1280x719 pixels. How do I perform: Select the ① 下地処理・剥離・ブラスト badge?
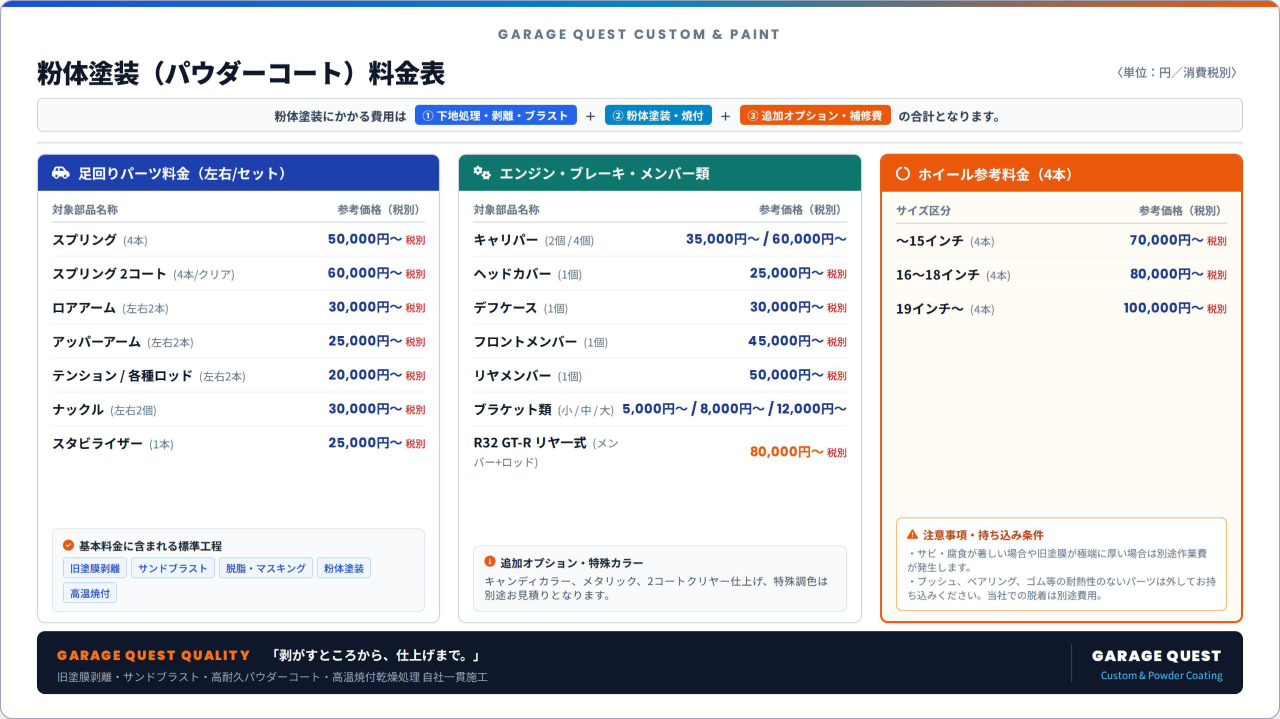[x=496, y=115]
